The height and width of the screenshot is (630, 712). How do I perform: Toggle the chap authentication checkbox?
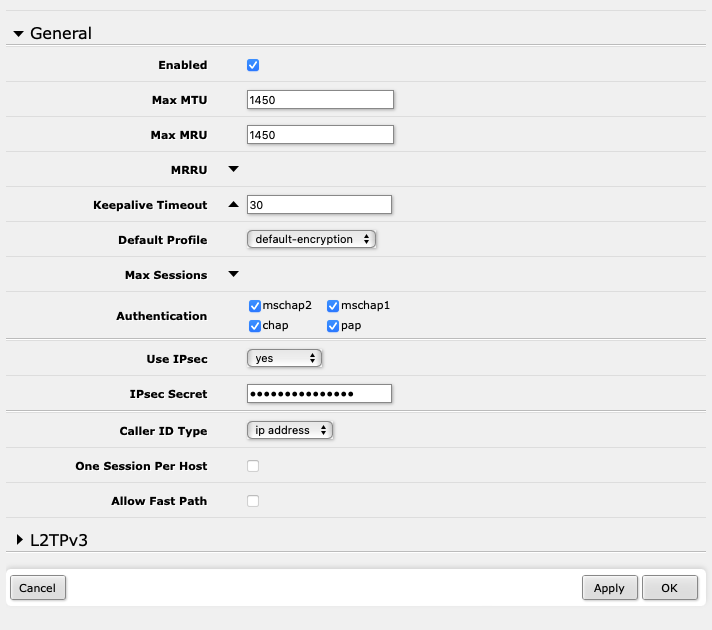[x=255, y=326]
